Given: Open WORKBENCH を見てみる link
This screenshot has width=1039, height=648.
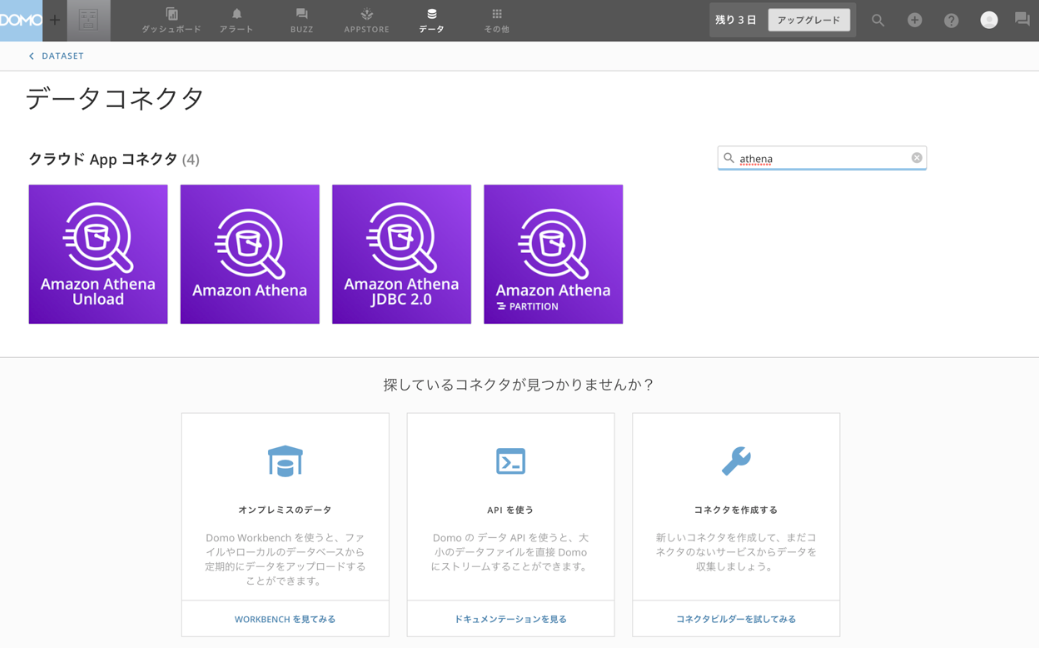Looking at the screenshot, I should 285,619.
